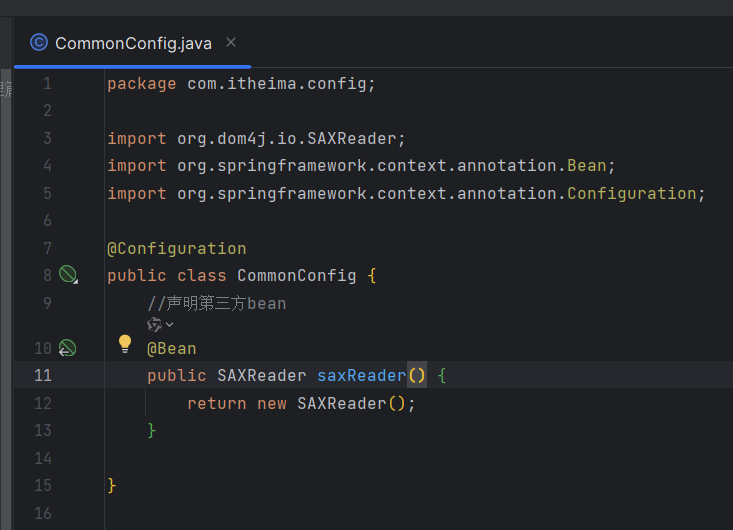This screenshot has height=530, width=733.
Task: Click the closing brace on line 15
Action: tap(112, 485)
